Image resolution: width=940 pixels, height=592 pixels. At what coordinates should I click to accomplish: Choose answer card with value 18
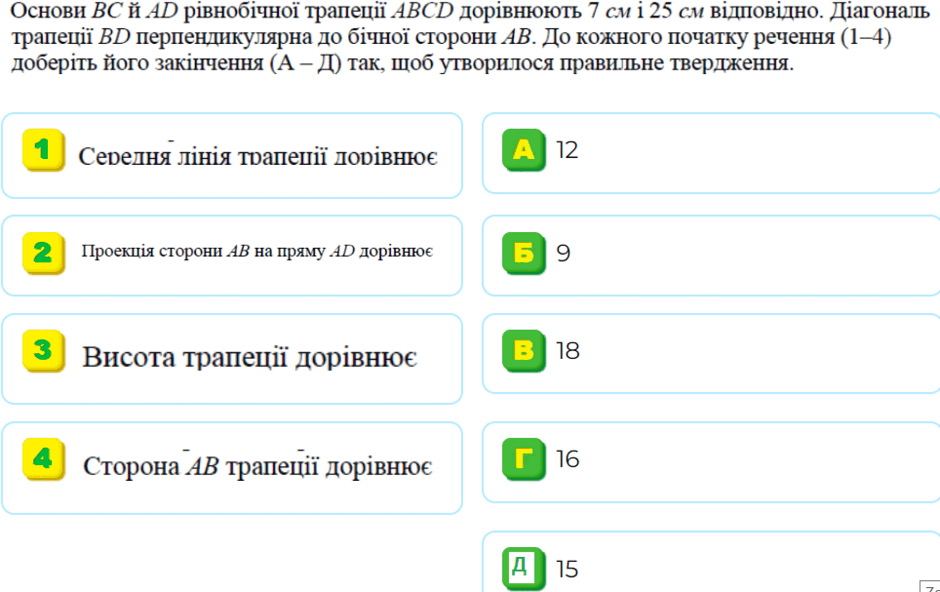click(711, 354)
